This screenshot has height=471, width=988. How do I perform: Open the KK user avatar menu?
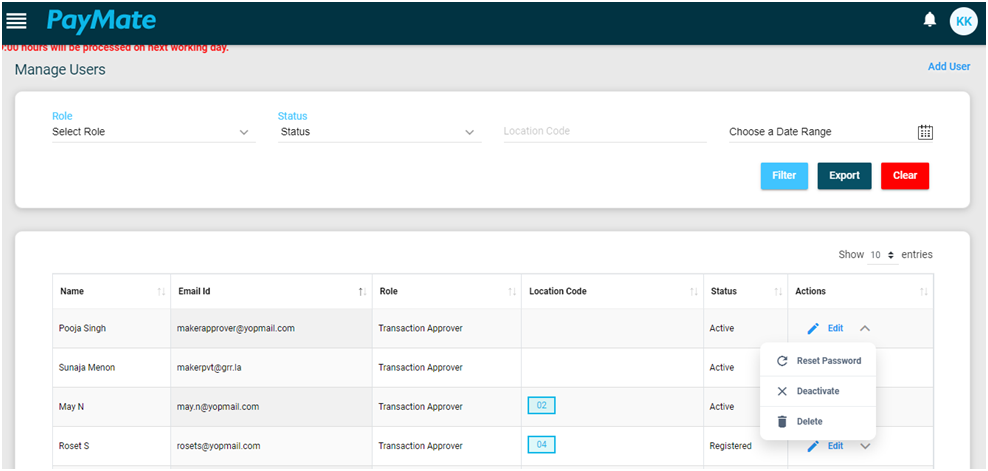coord(963,21)
